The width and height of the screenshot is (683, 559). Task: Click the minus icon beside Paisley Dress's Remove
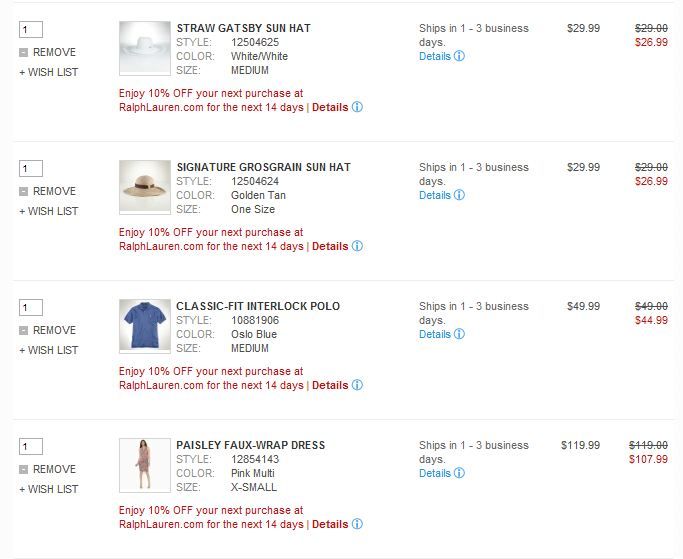[24, 469]
